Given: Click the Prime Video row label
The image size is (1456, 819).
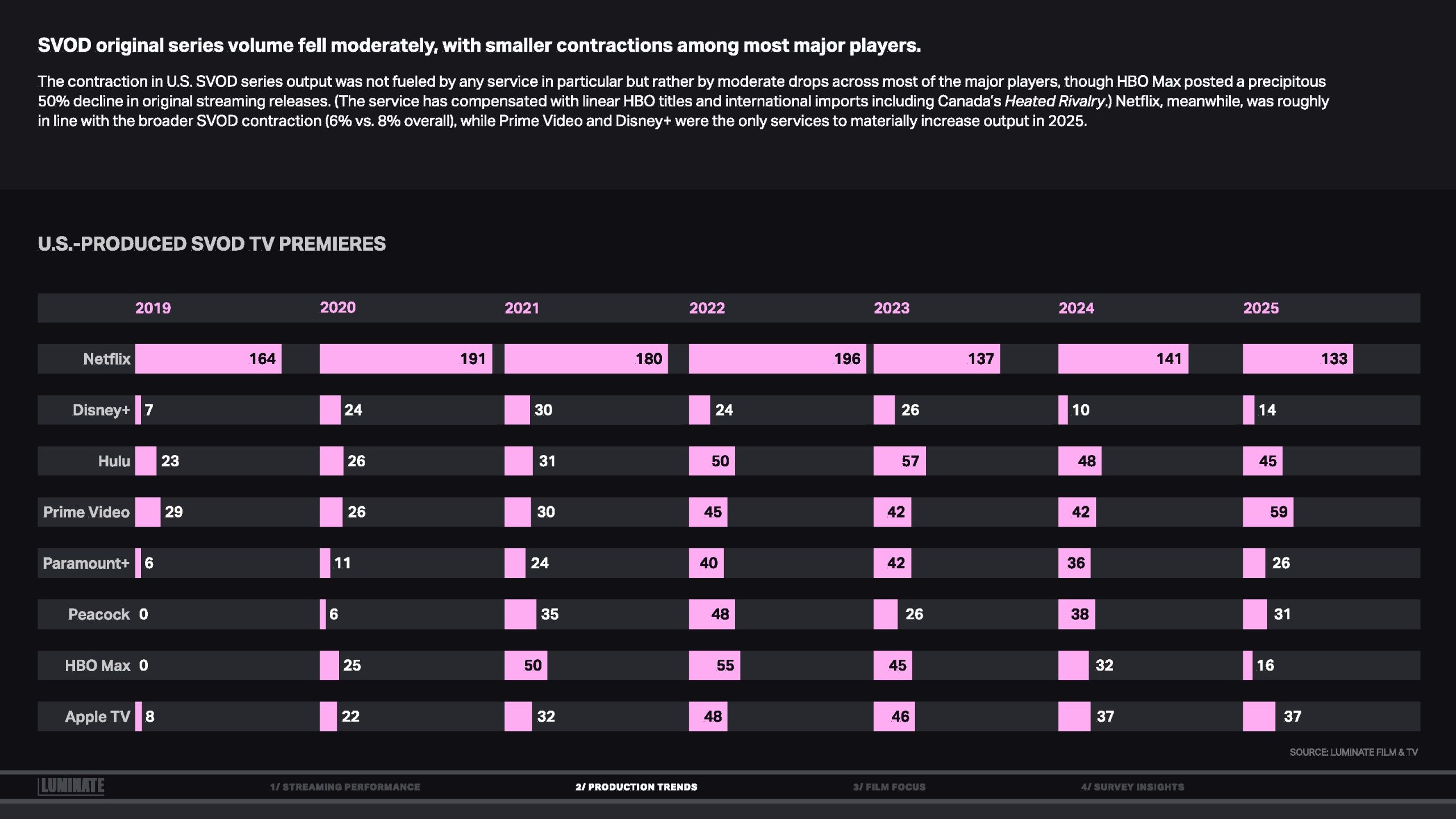Looking at the screenshot, I should coord(86,512).
